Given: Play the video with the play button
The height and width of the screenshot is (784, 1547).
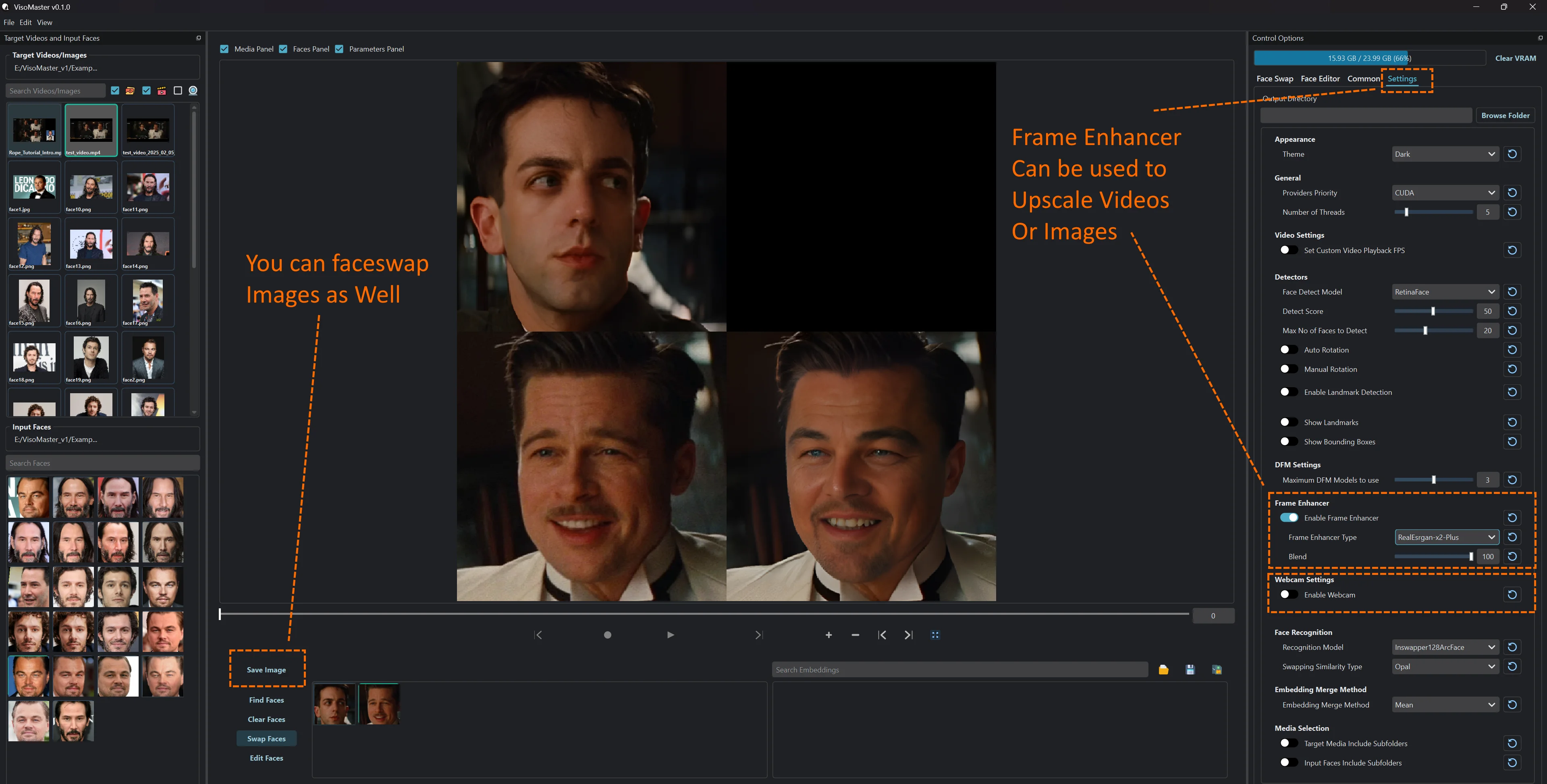Looking at the screenshot, I should pyautogui.click(x=670, y=635).
